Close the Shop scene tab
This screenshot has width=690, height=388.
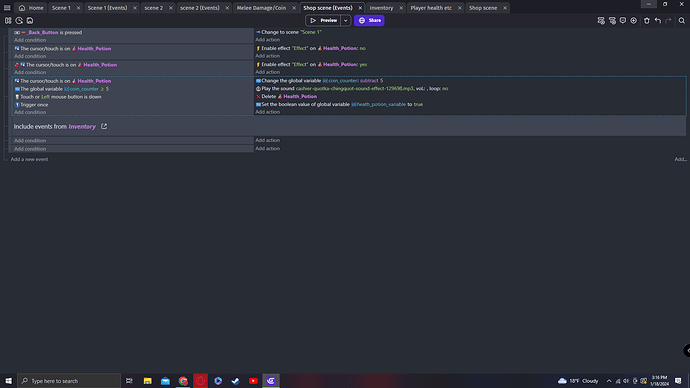(x=505, y=8)
